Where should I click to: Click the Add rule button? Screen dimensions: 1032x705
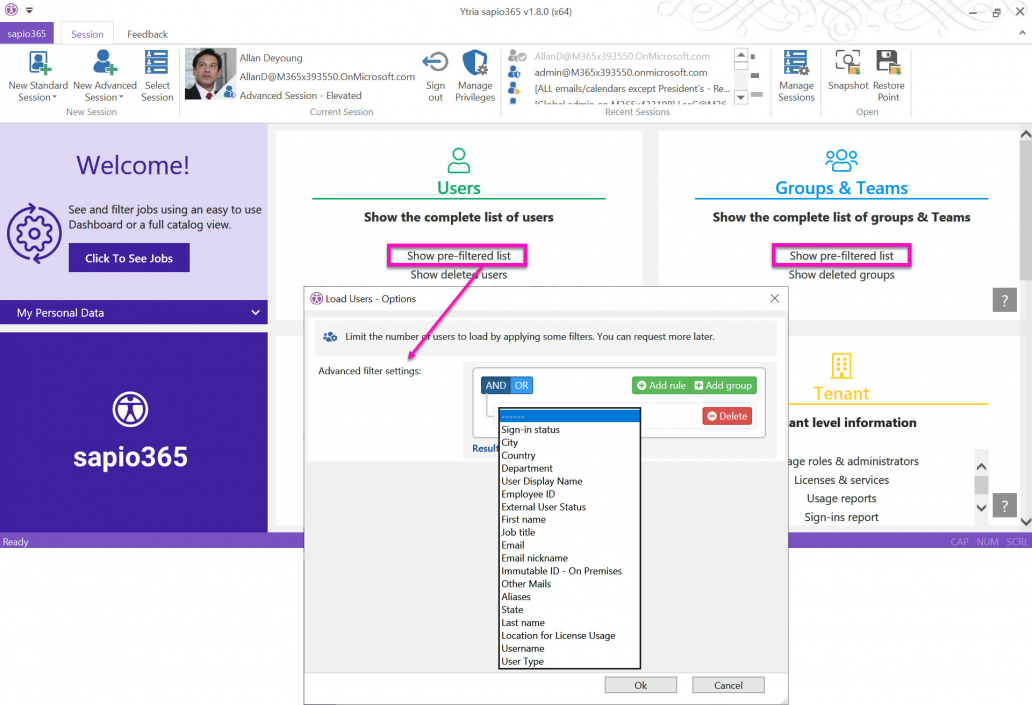click(661, 385)
